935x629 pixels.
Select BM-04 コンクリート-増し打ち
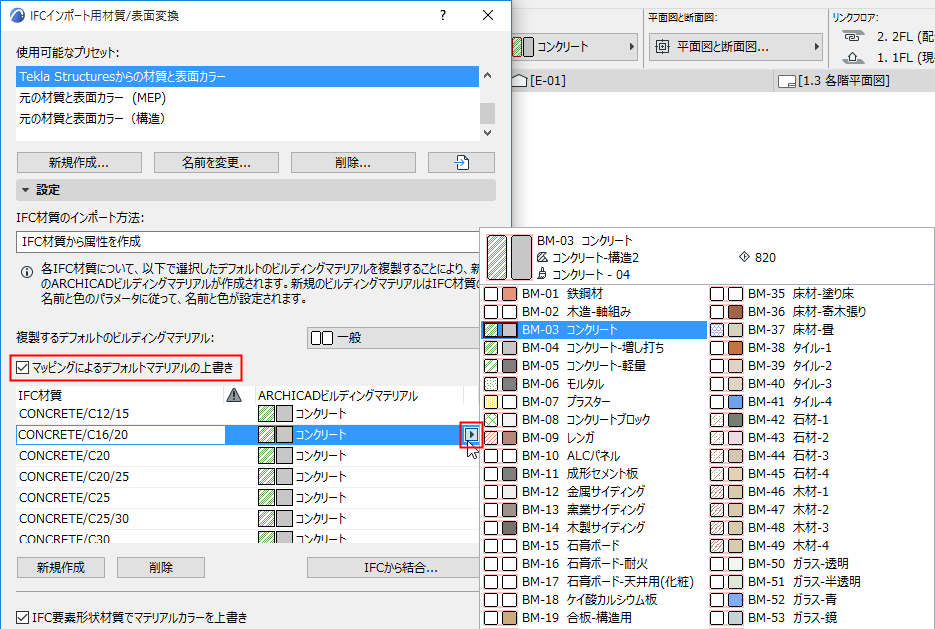pyautogui.click(x=595, y=348)
